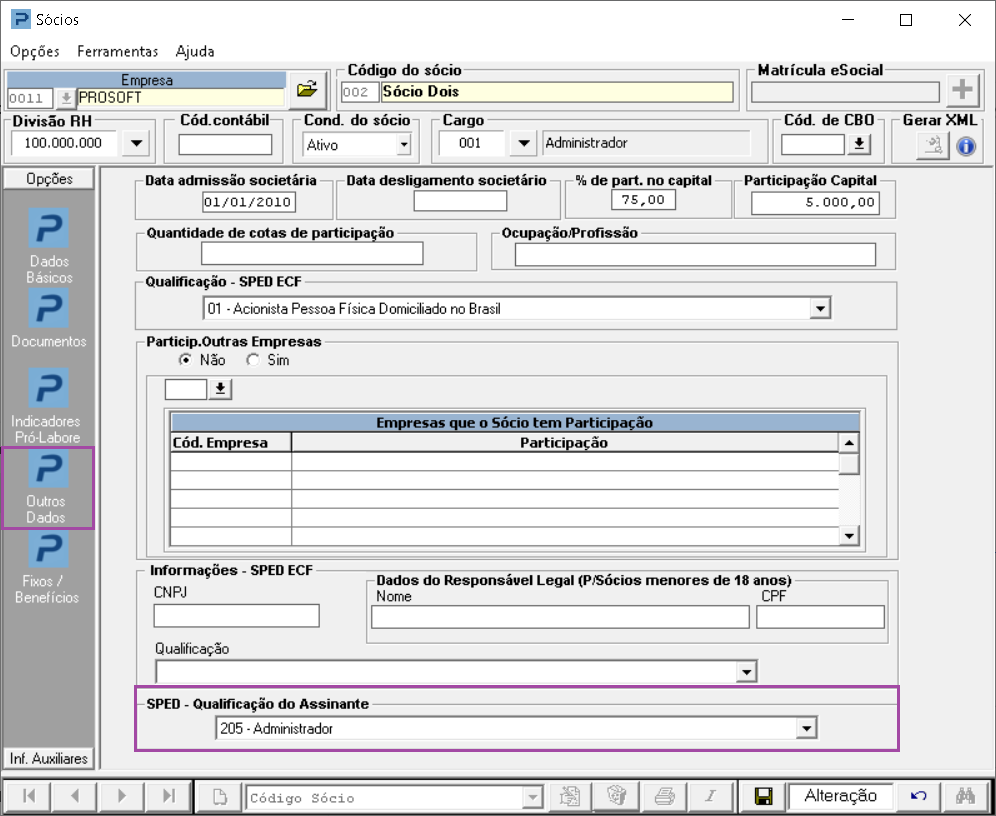This screenshot has width=996, height=816.
Task: Click scroll down arrow in Empresas table
Action: tap(849, 536)
